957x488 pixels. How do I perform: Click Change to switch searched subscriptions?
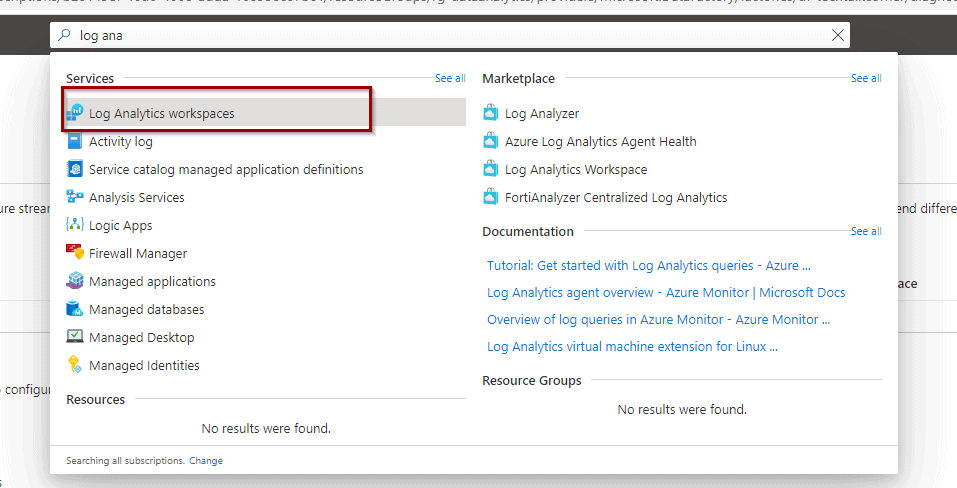(x=206, y=461)
